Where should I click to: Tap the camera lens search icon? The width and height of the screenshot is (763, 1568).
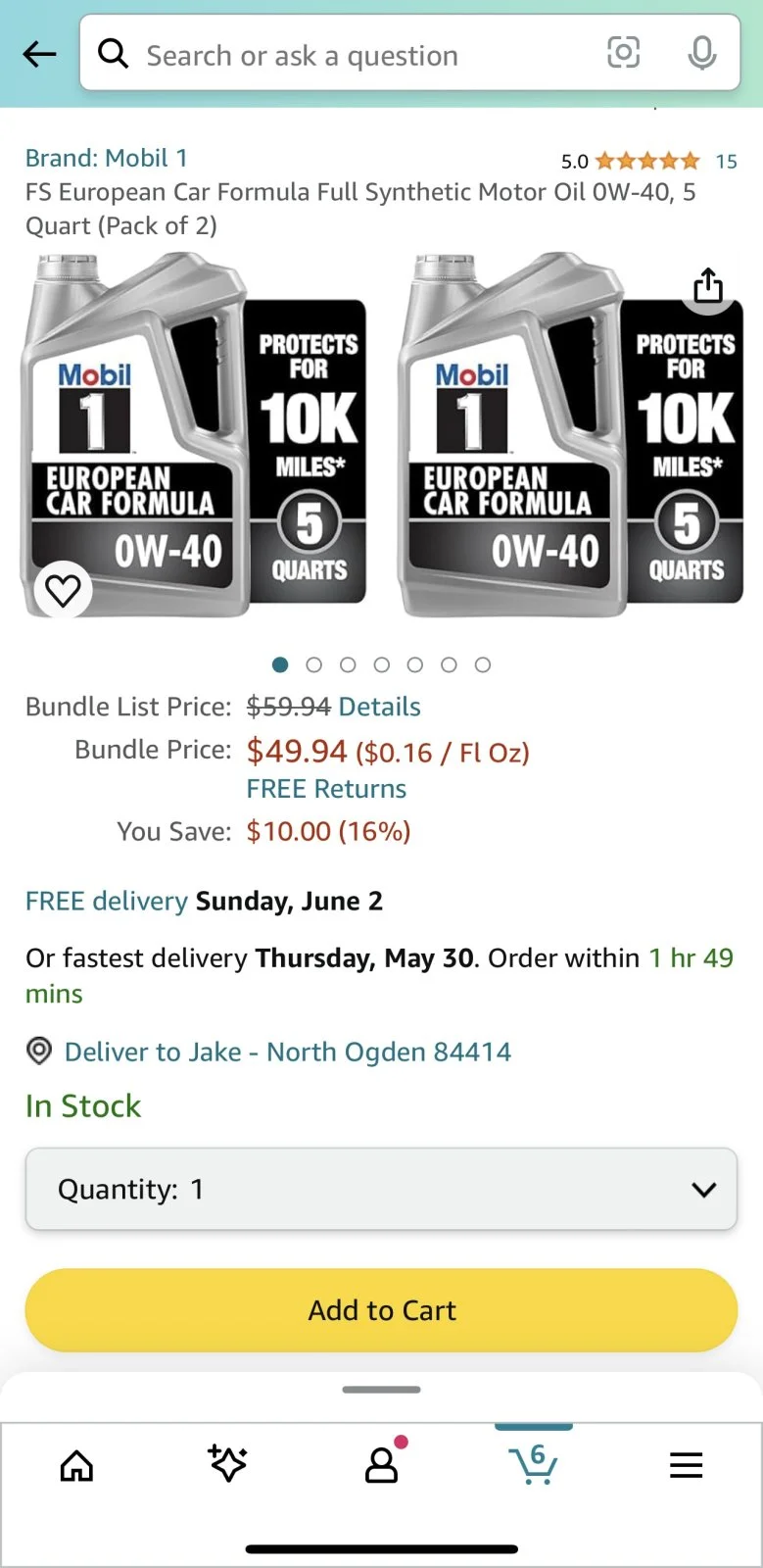point(623,53)
